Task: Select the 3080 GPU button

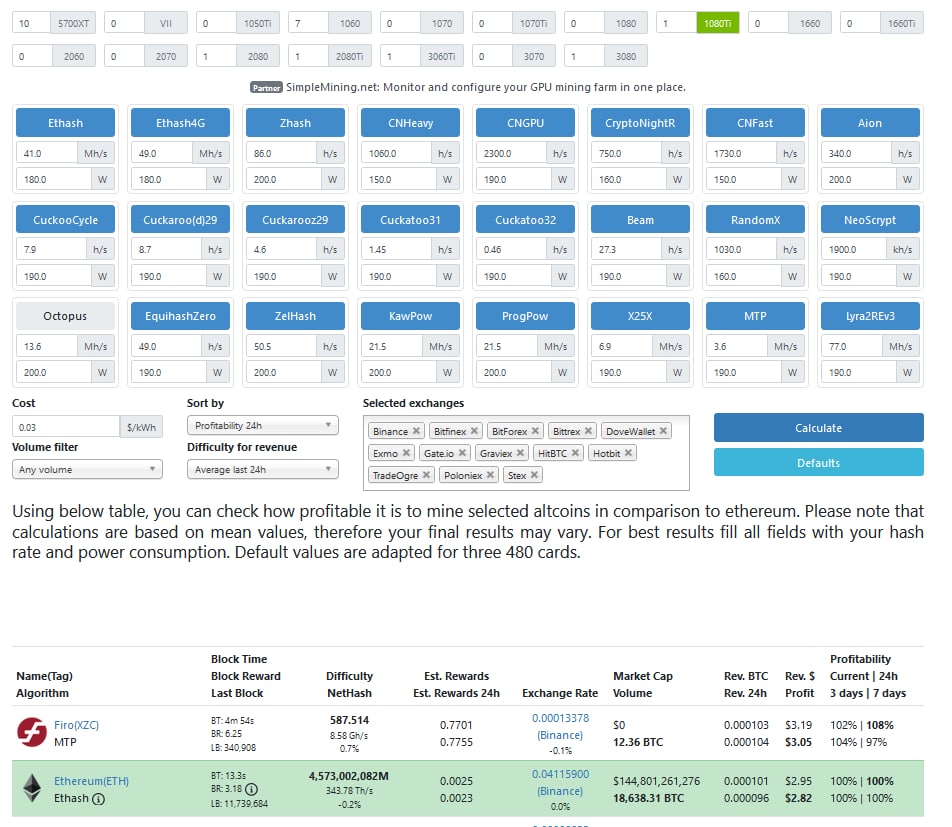Action: [x=625, y=56]
